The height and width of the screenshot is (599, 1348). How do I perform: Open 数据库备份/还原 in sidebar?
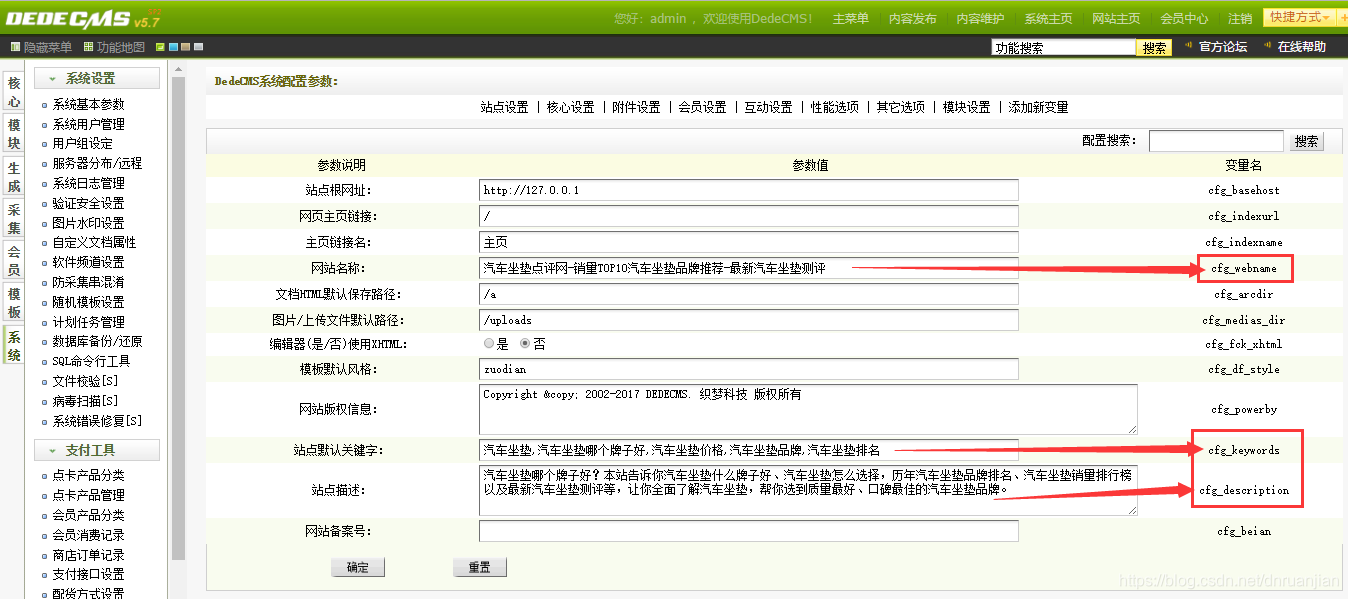pyautogui.click(x=97, y=341)
